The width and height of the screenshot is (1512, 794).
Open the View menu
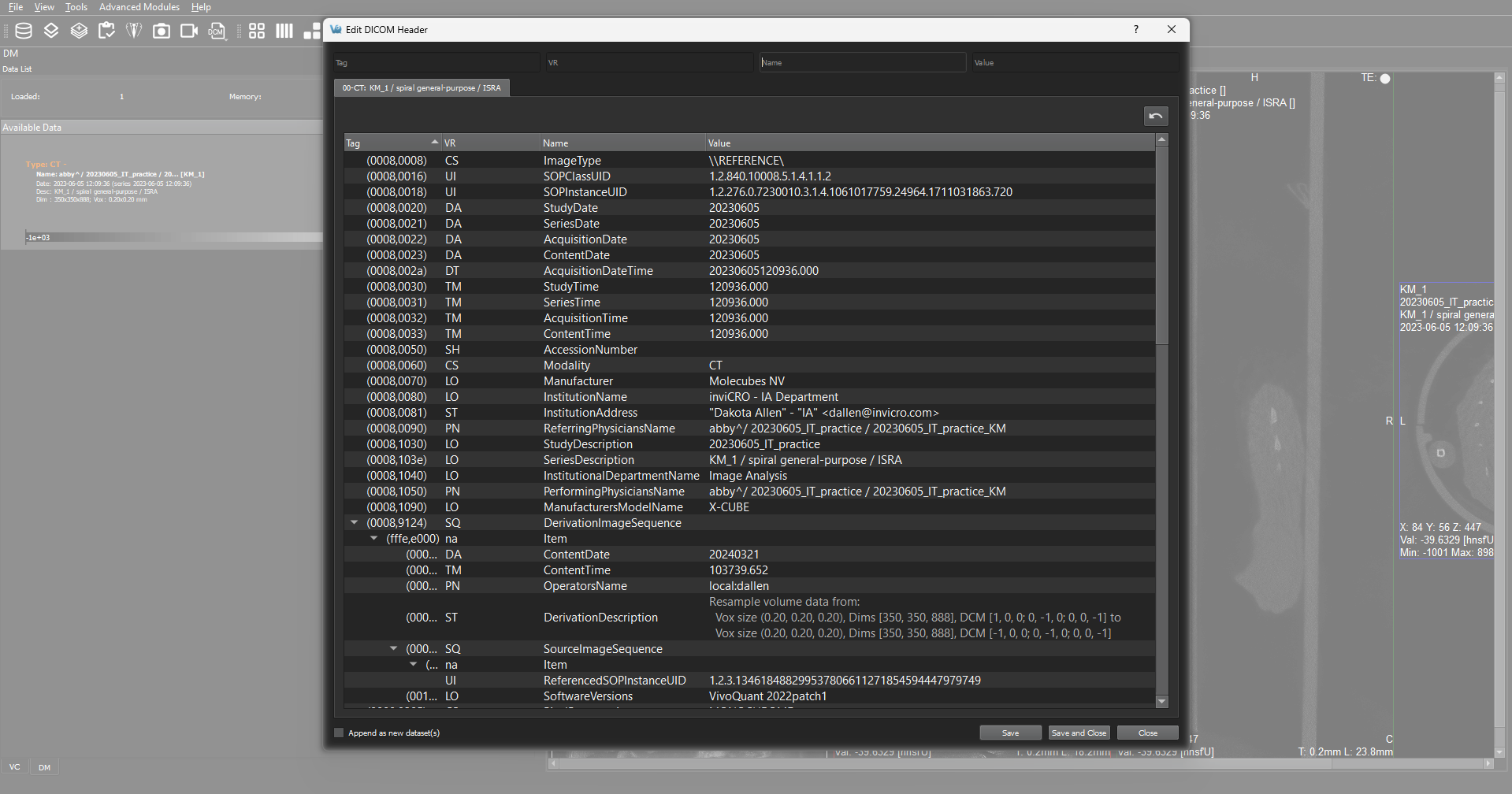44,7
